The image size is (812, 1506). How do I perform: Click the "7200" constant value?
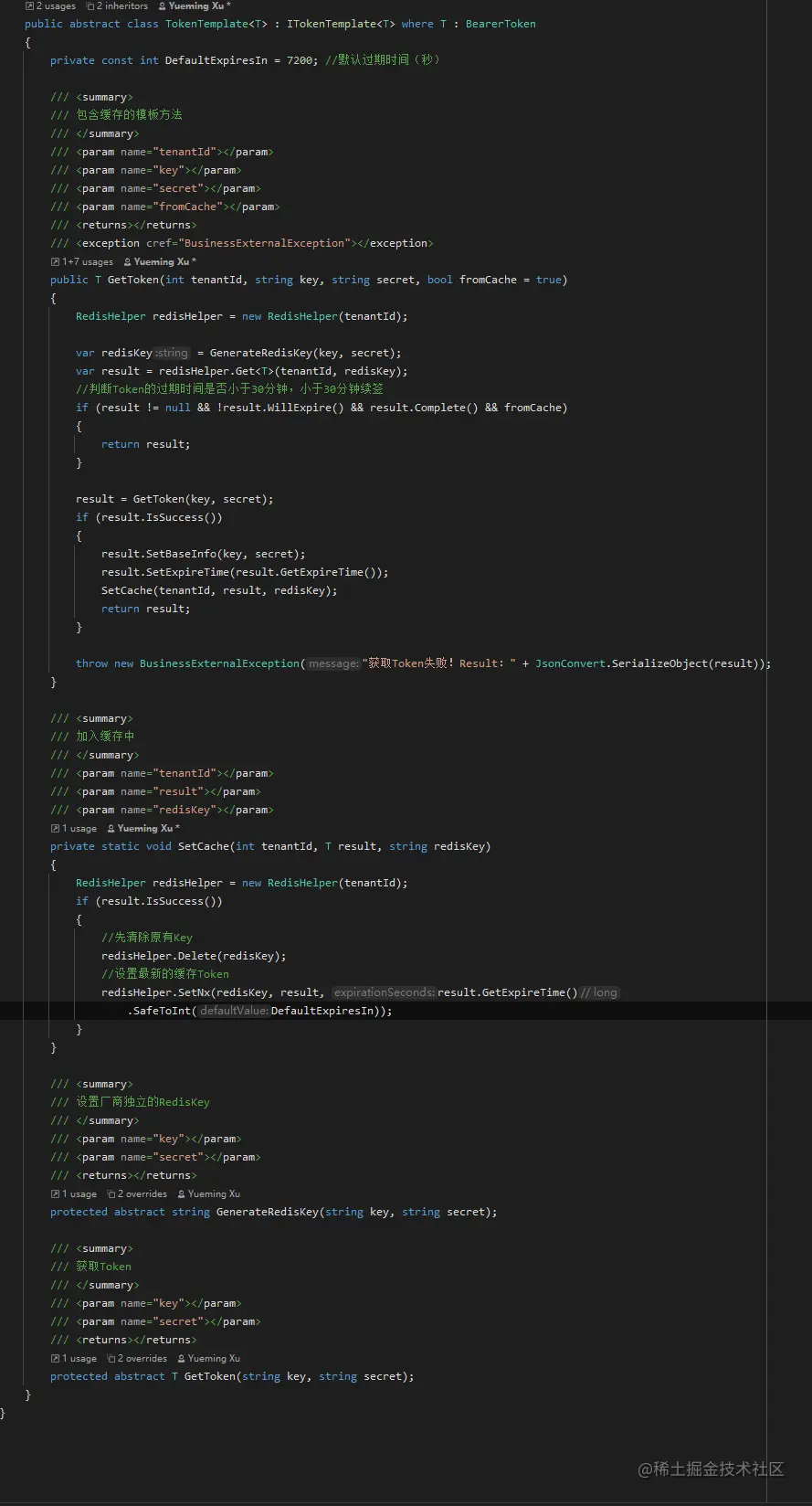[300, 60]
